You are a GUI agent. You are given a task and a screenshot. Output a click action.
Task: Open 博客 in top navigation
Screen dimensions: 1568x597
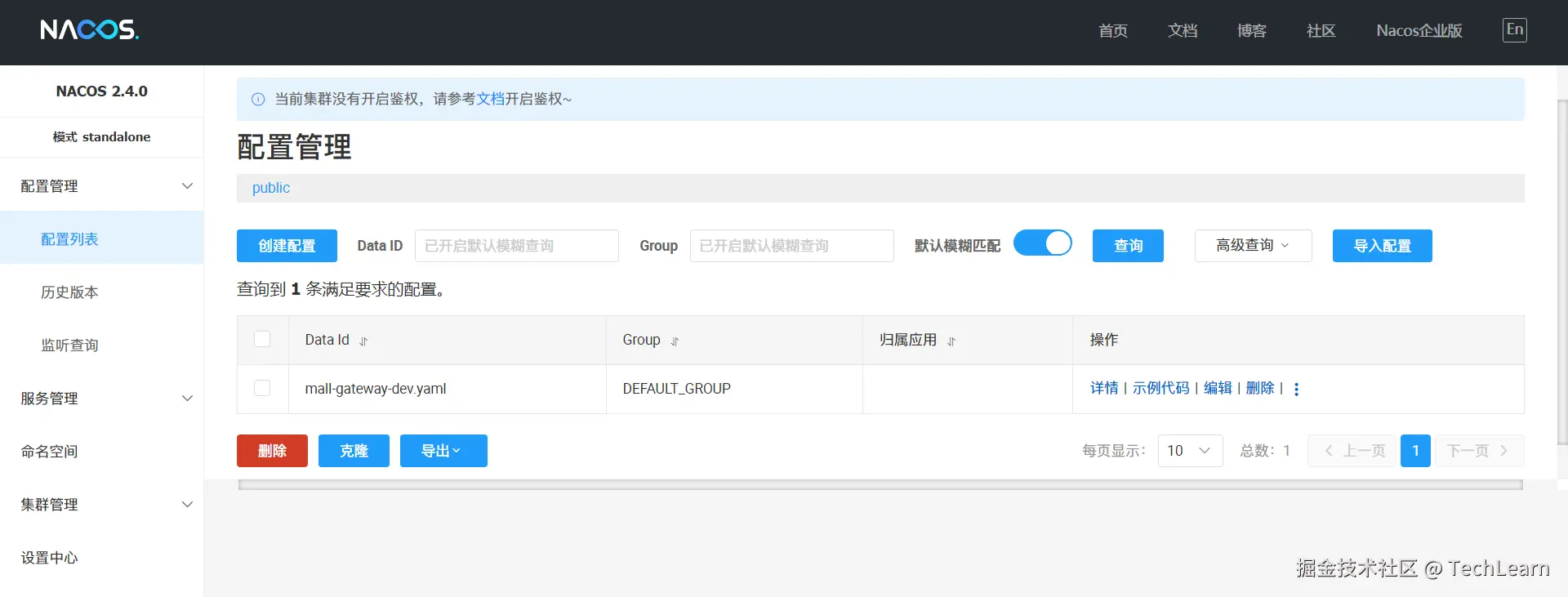coord(1252,31)
